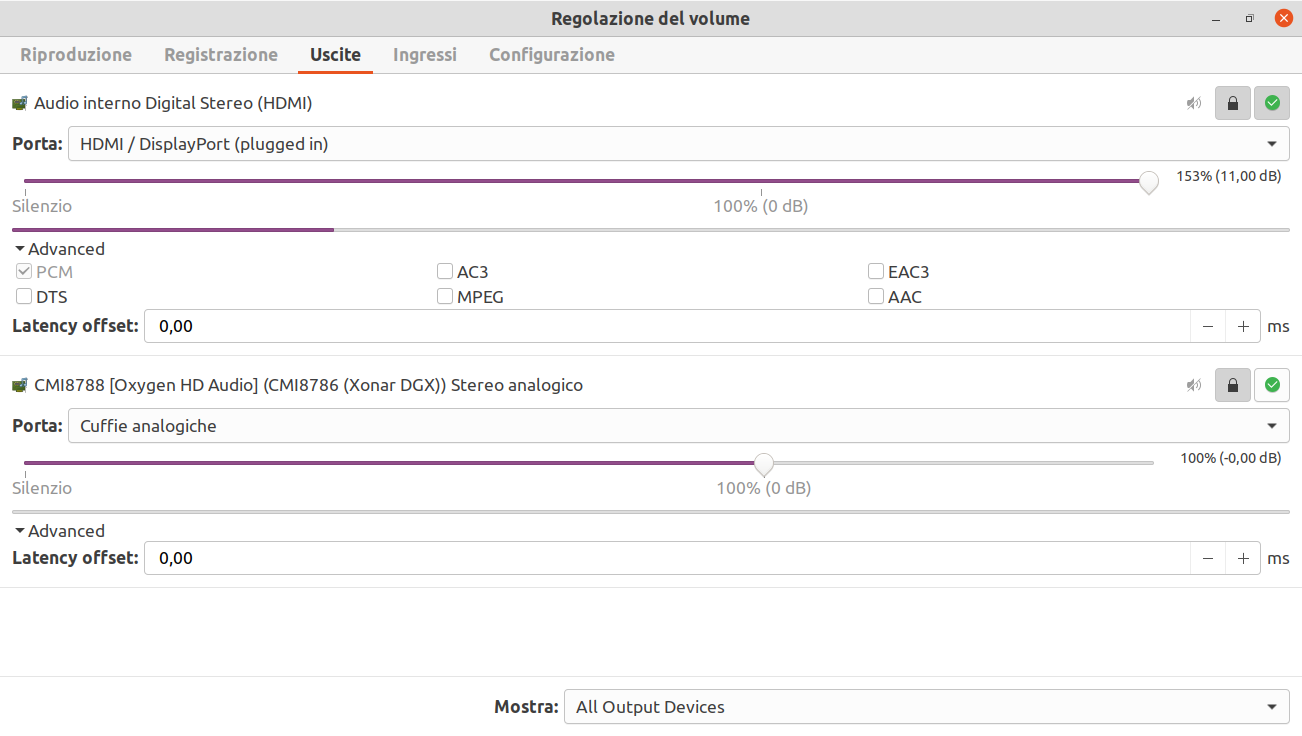The height and width of the screenshot is (736, 1302).
Task: Collapse Advanced section of HDMI output
Action: click(59, 249)
